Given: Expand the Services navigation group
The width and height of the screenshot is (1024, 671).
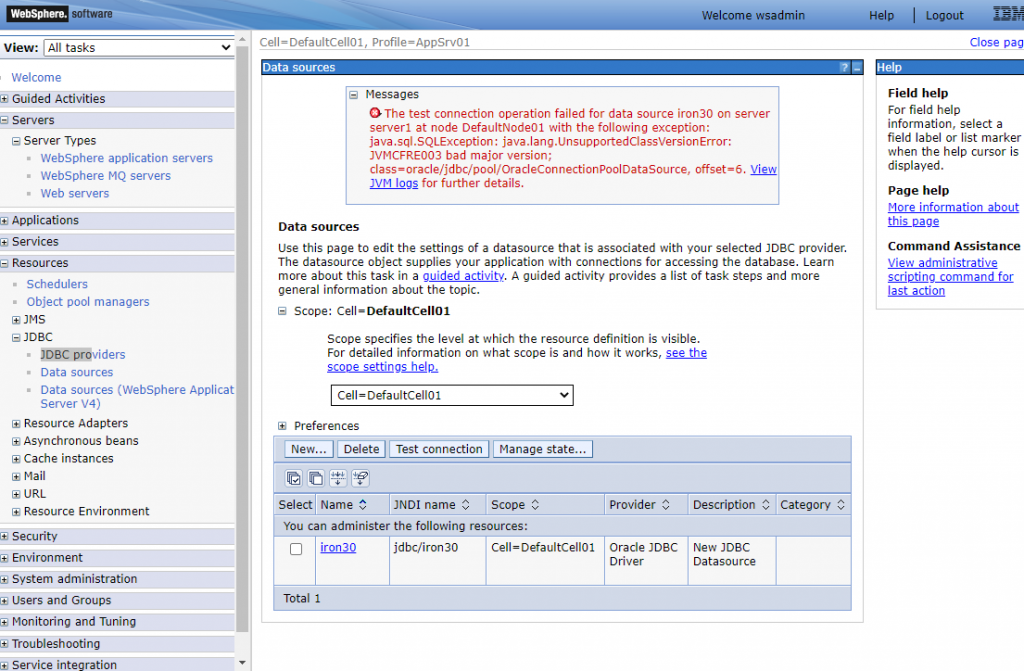Looking at the screenshot, I should click(x=5, y=242).
